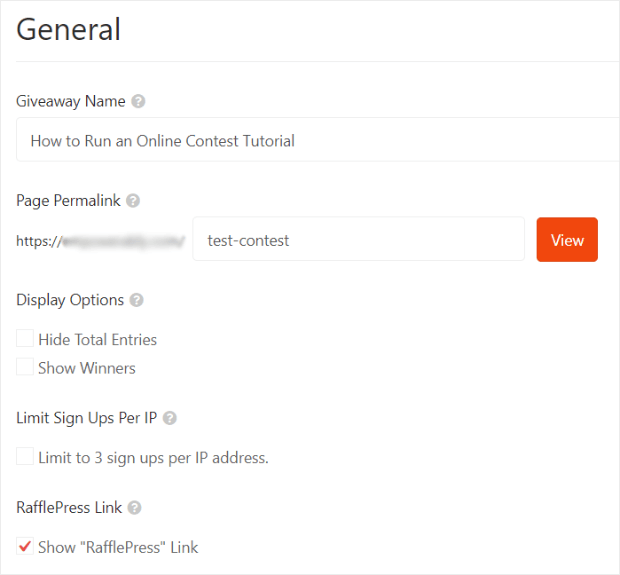Click the "Hide Total Entries" label text
620x575 pixels.
[98, 340]
